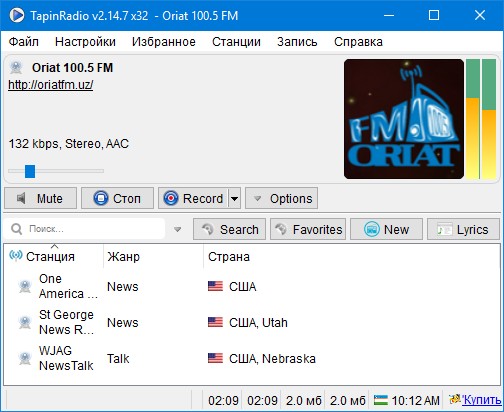This screenshot has width=504, height=412.
Task: Click the blue stop icon on Стоп
Action: [x=101, y=198]
